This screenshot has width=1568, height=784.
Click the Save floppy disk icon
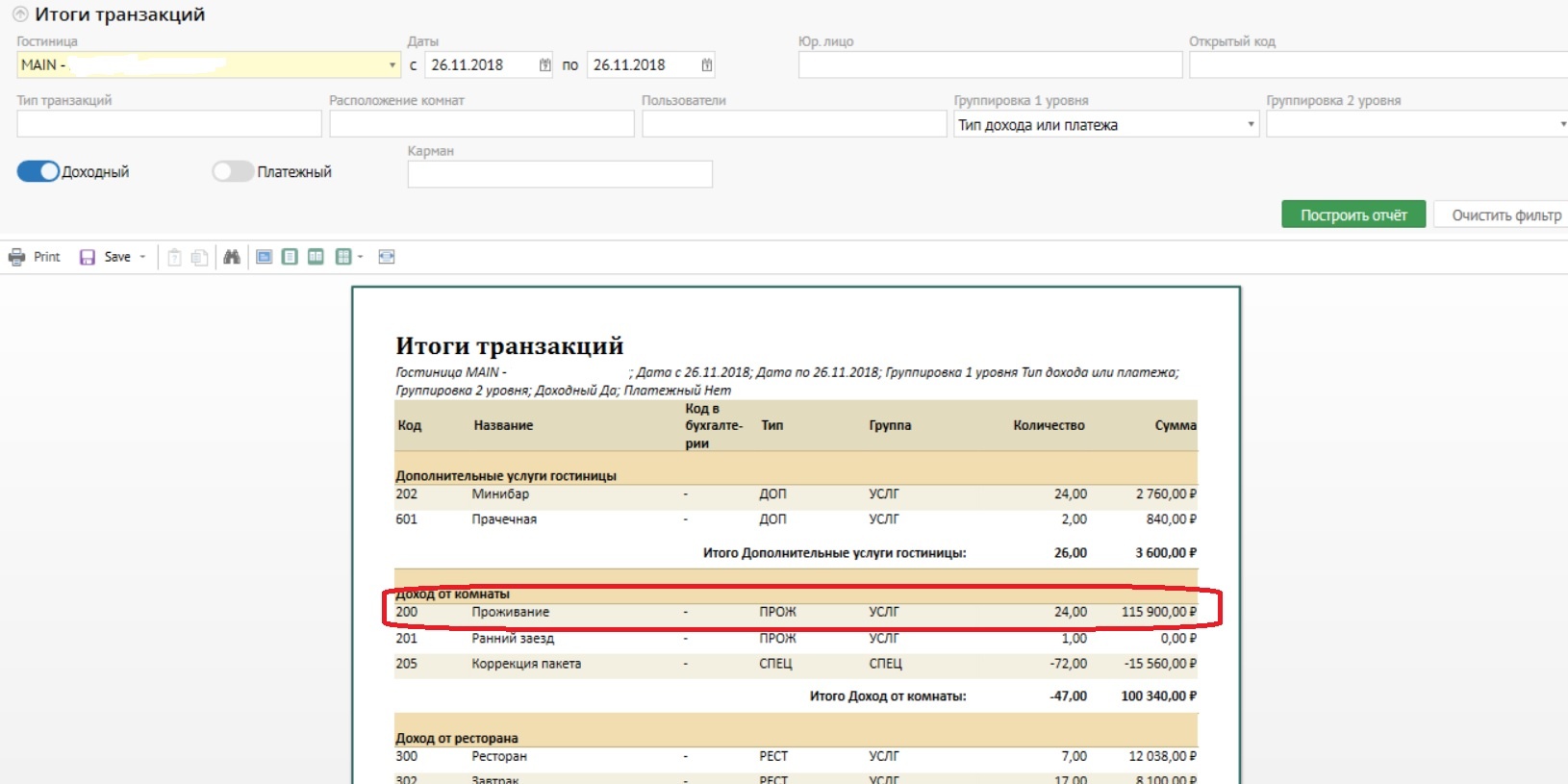(88, 257)
